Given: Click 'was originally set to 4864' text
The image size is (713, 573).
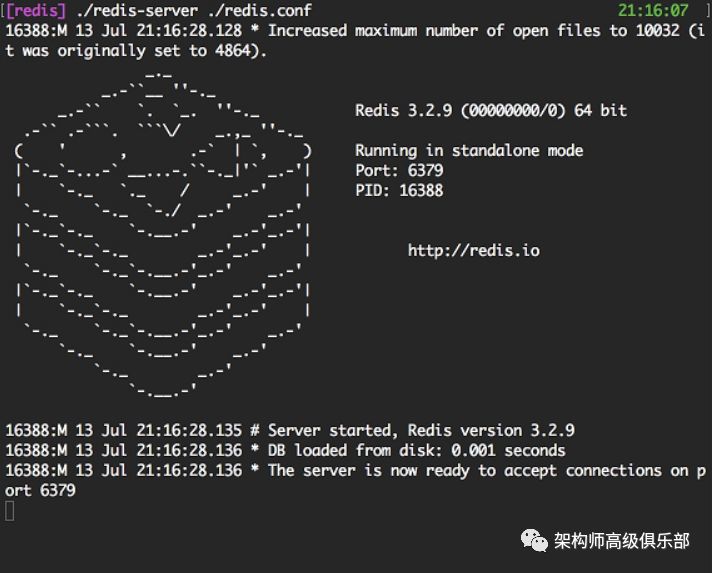Looking at the screenshot, I should click(x=140, y=50).
